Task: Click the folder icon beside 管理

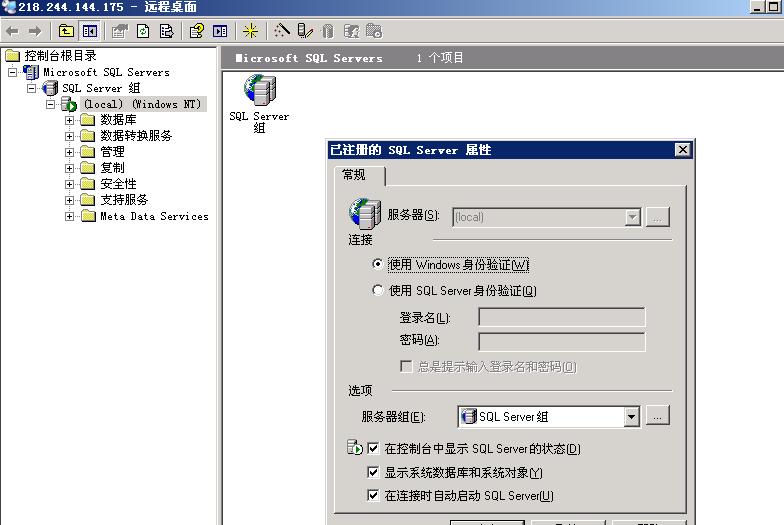Action: click(x=88, y=152)
